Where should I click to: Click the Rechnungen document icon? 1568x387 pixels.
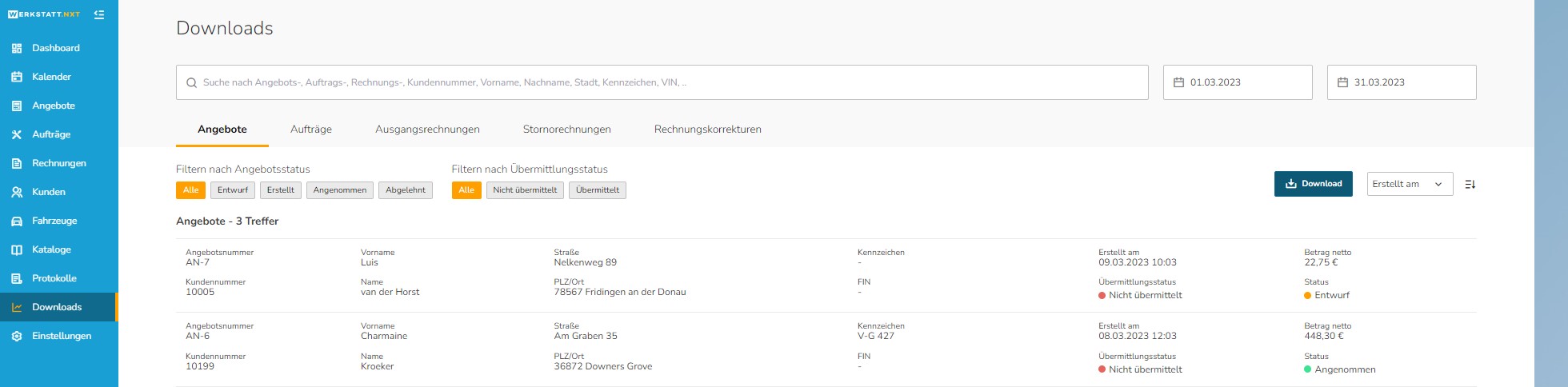pyautogui.click(x=17, y=163)
